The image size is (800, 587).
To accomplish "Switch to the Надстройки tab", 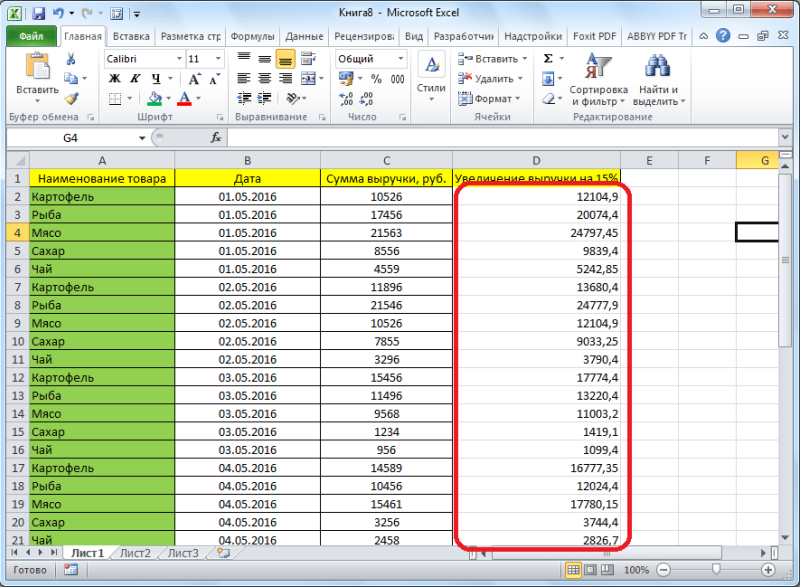I will [x=533, y=36].
